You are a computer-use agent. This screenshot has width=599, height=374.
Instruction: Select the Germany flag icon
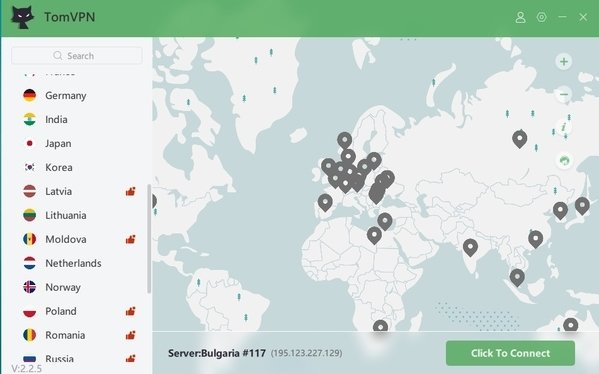pyautogui.click(x=29, y=96)
